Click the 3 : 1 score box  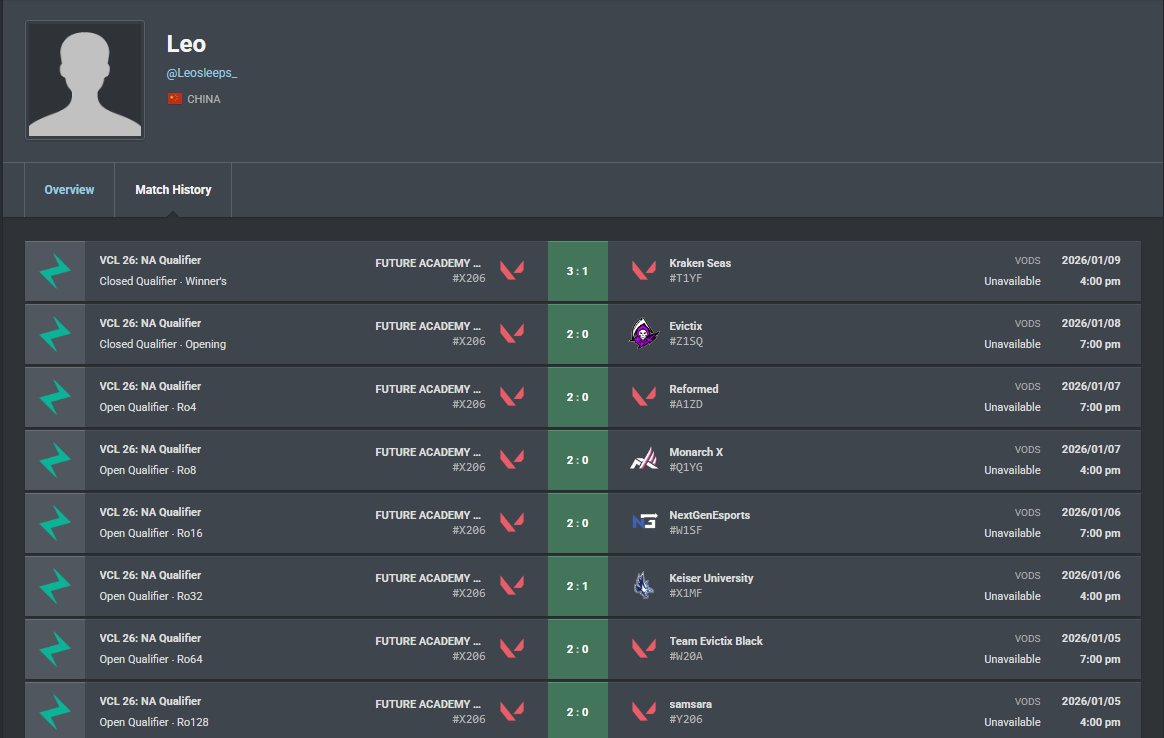tap(578, 271)
